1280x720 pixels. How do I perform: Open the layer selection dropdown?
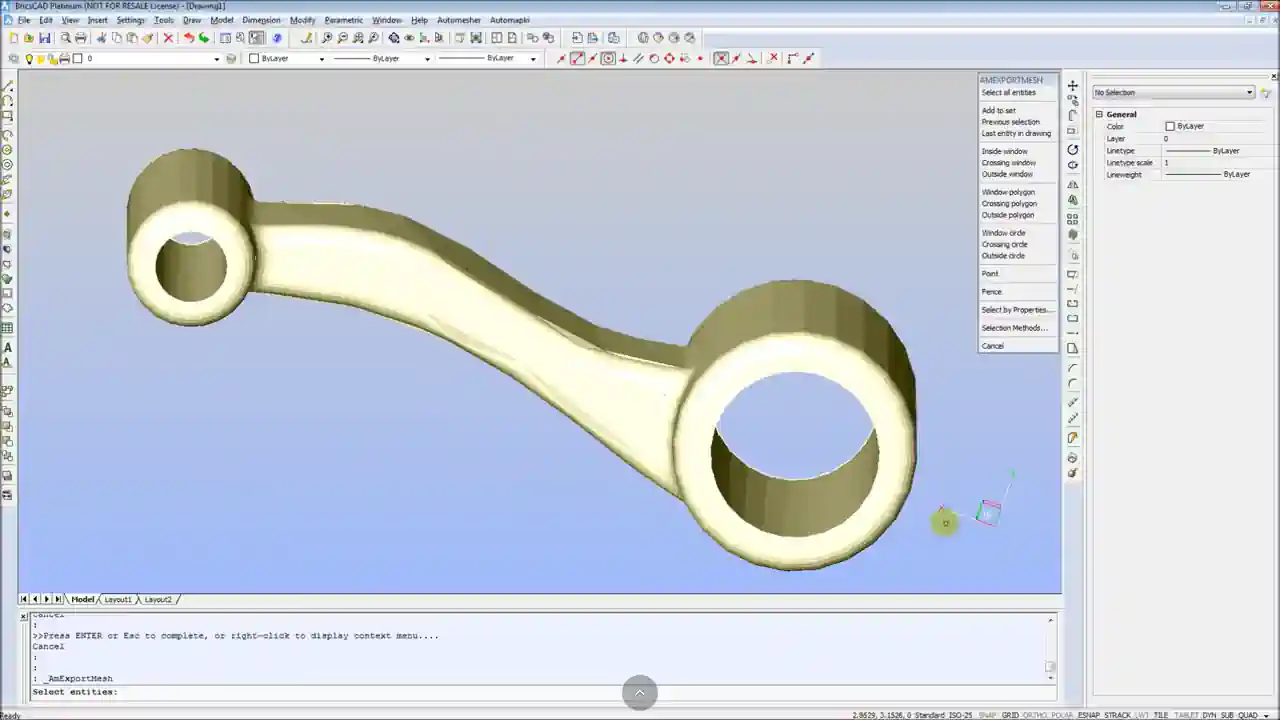pyautogui.click(x=216, y=58)
